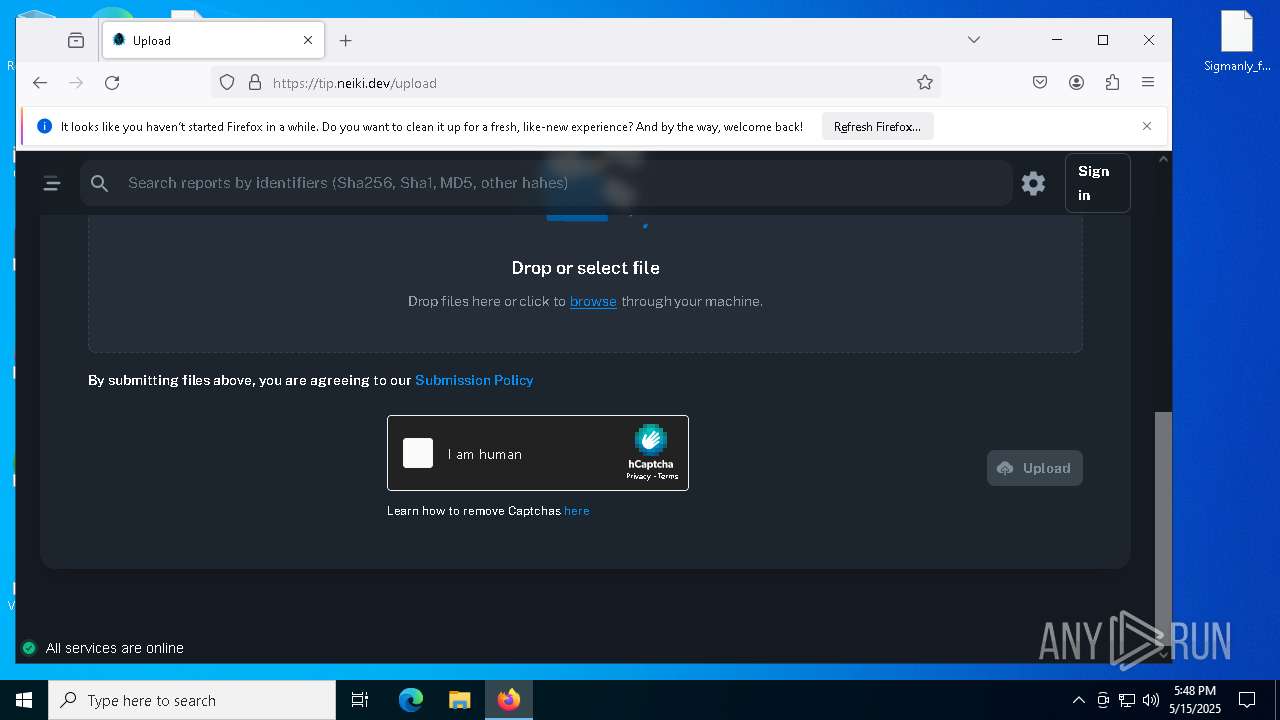The height and width of the screenshot is (720, 1280).
Task: Open the notification center
Action: 1247,700
